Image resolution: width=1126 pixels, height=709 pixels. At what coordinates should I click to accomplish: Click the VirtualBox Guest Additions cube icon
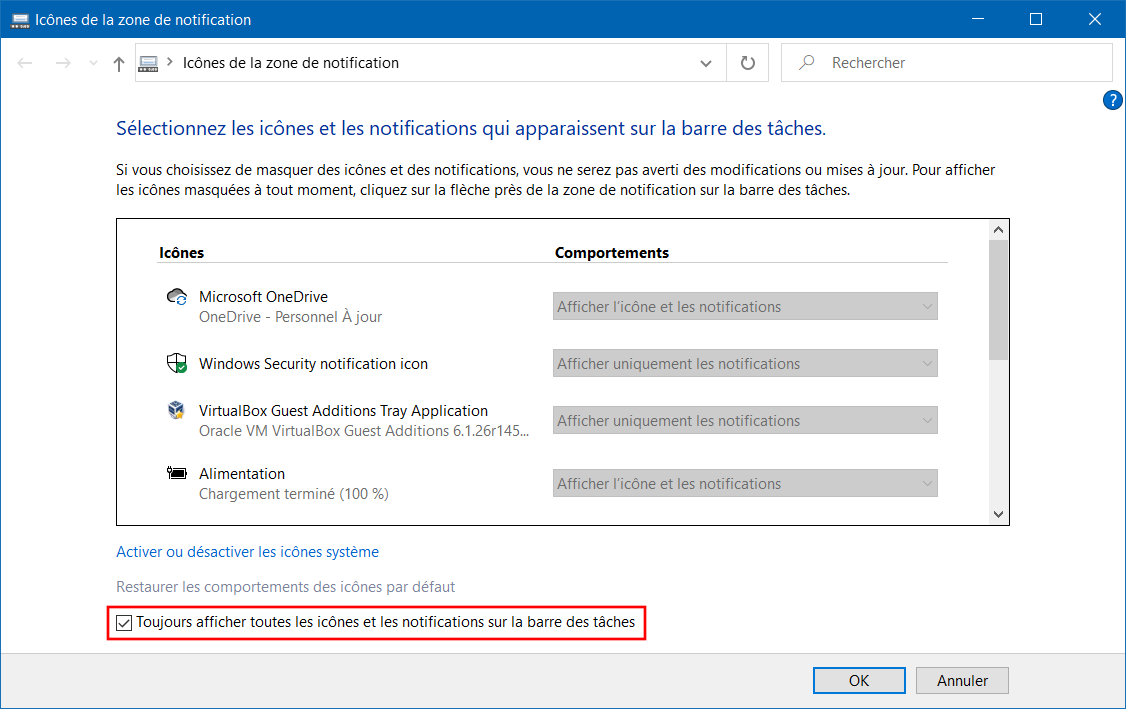[176, 410]
